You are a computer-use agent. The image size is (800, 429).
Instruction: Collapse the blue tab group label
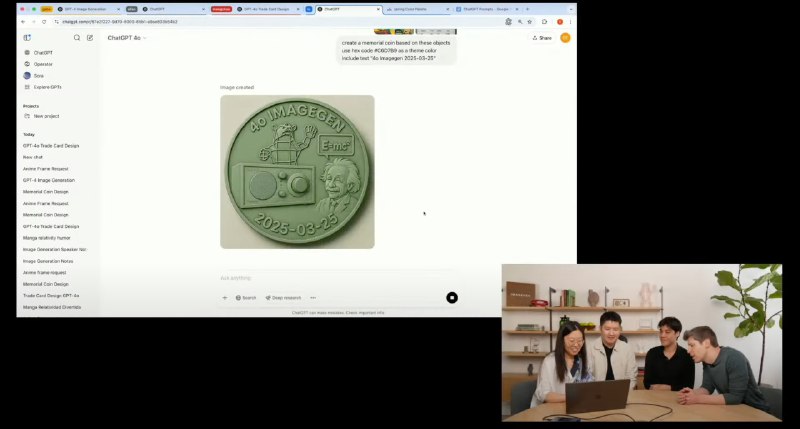click(x=309, y=9)
